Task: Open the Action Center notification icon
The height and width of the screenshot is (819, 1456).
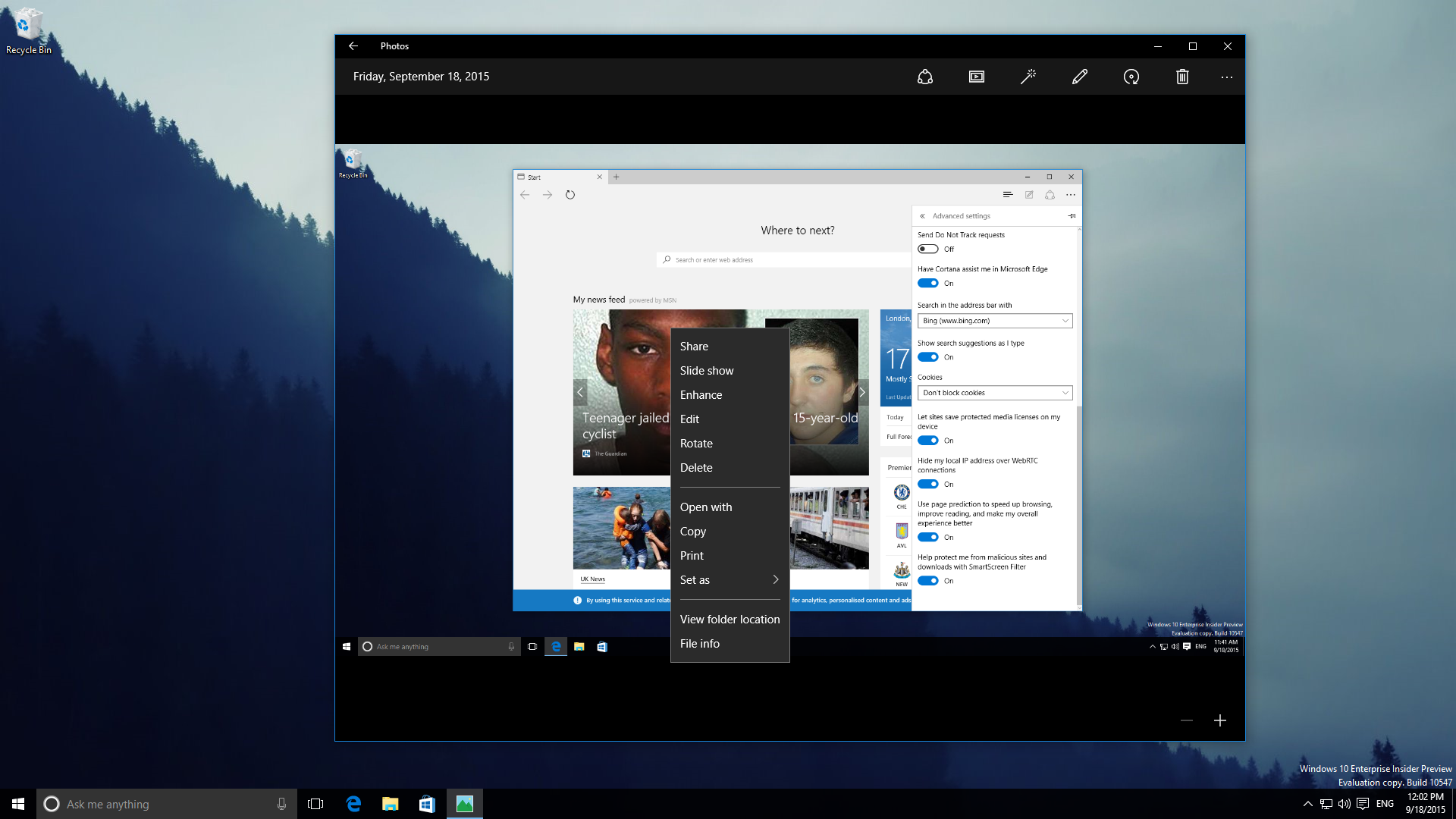Action: pyautogui.click(x=1363, y=804)
